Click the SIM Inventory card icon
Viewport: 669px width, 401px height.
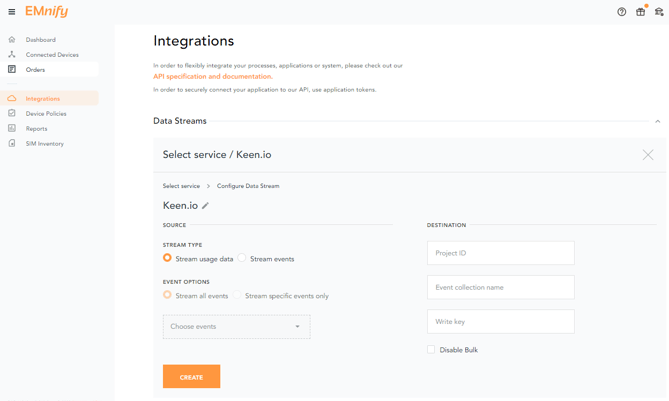[12, 143]
